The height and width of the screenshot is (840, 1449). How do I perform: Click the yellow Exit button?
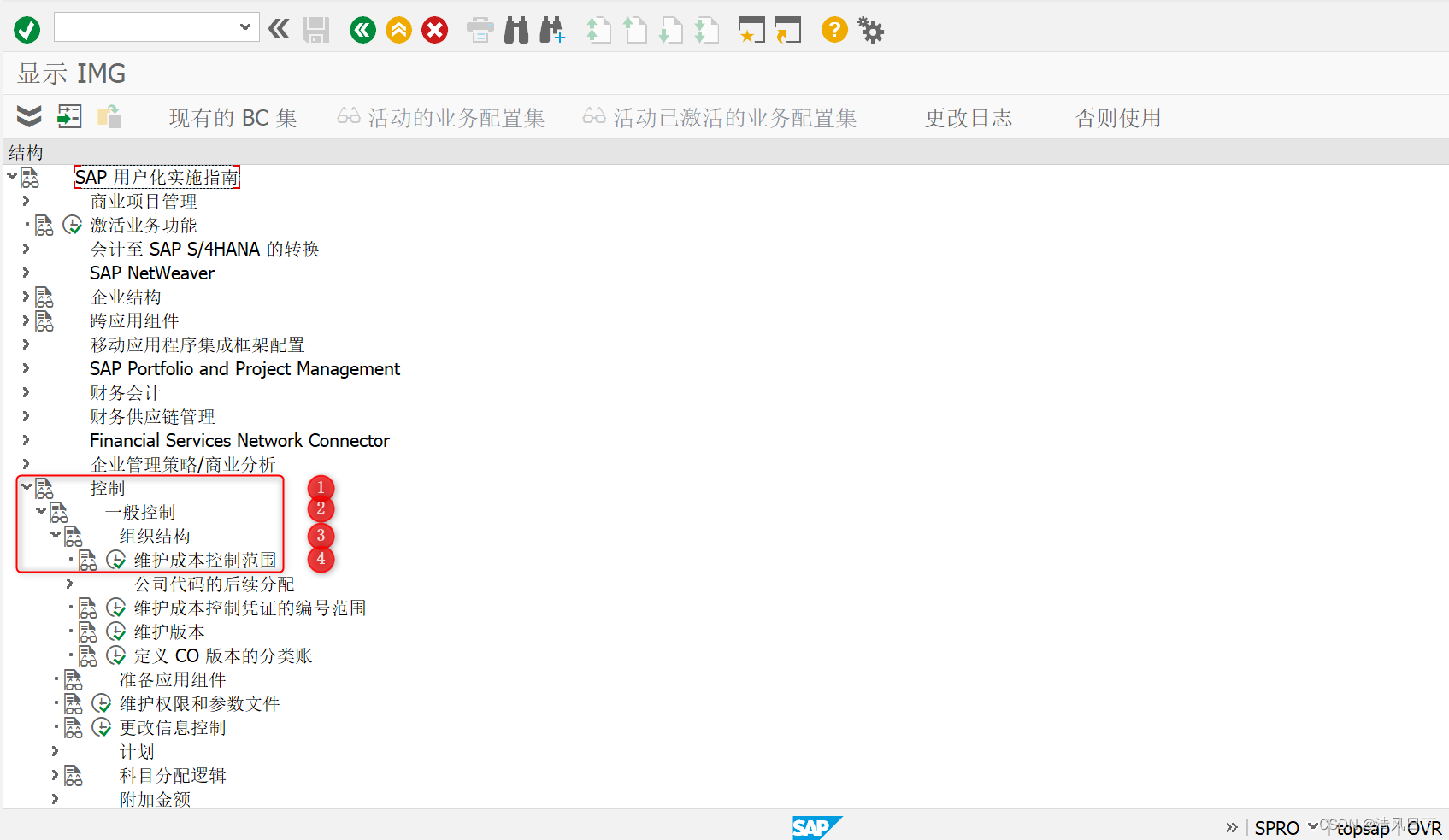399,31
